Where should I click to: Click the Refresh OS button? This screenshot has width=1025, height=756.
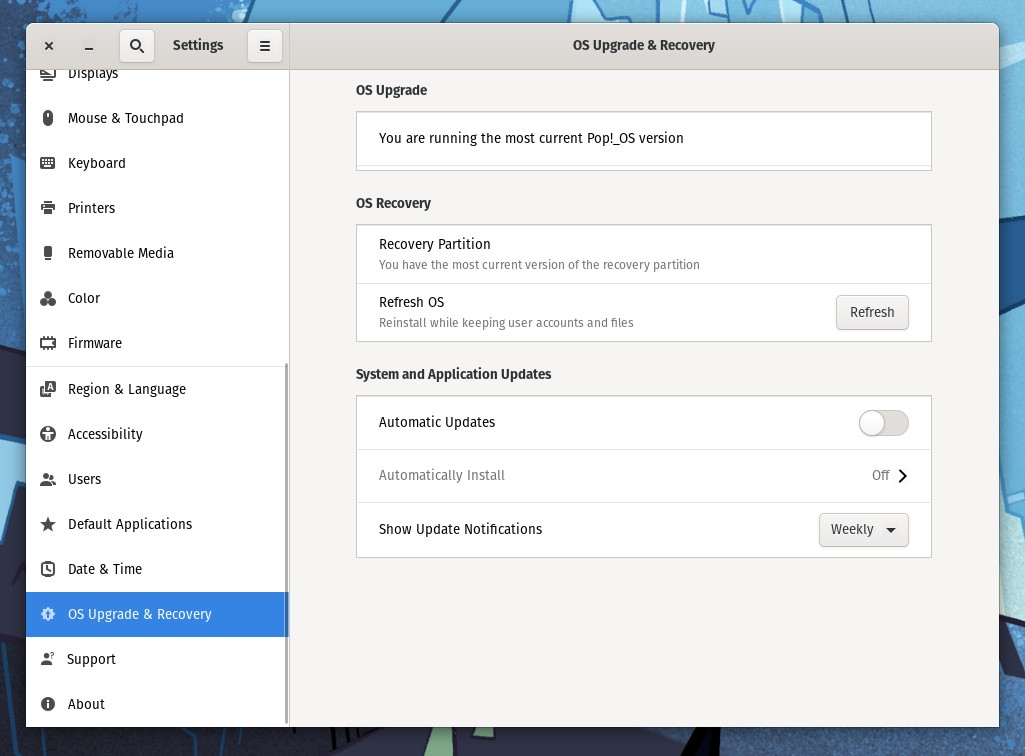tap(871, 312)
